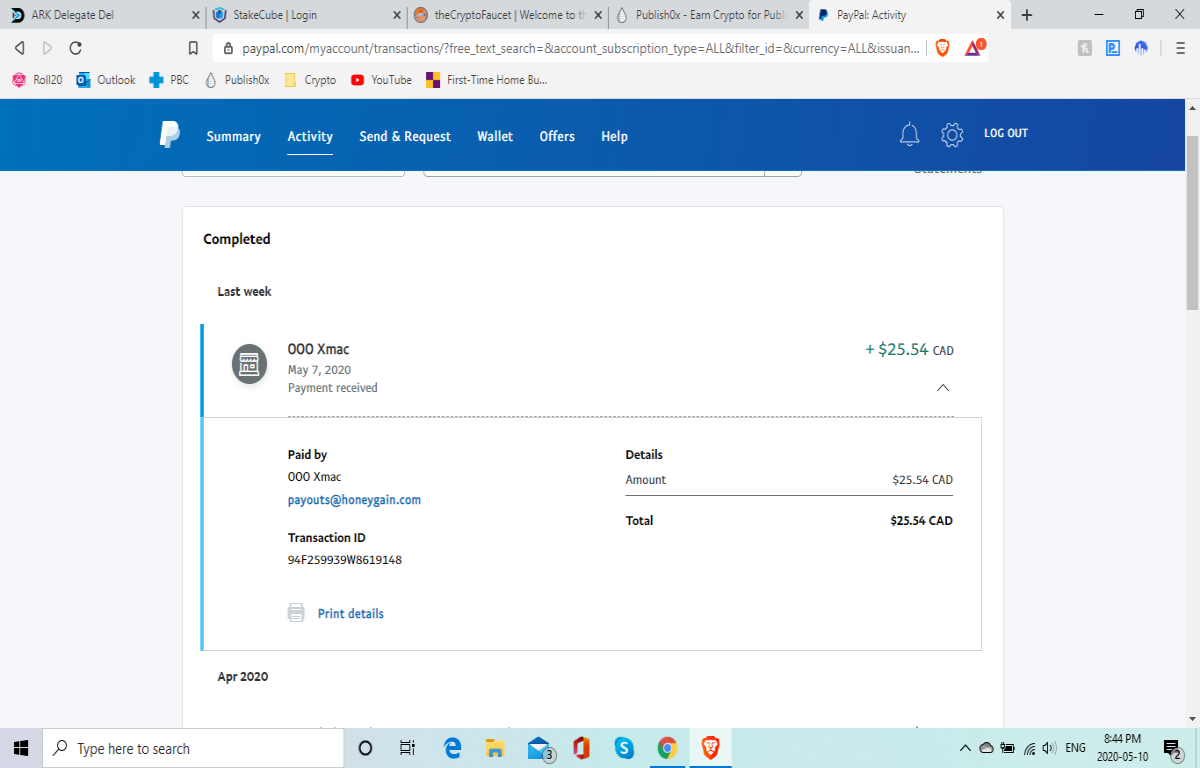Open the Roll20 bookmark
This screenshot has height=768, width=1200.
click(37, 80)
